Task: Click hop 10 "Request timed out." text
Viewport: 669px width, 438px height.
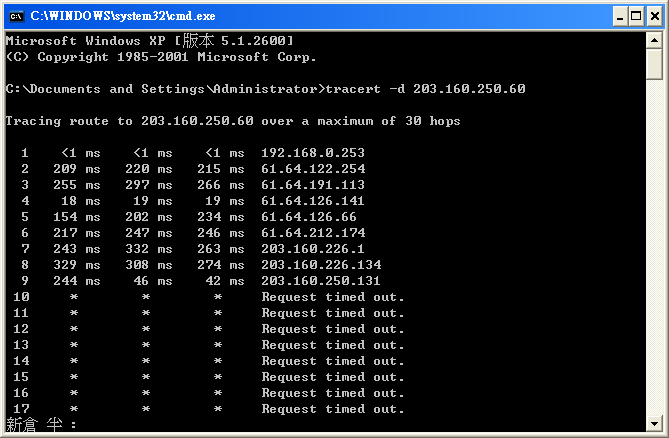Action: 333,297
